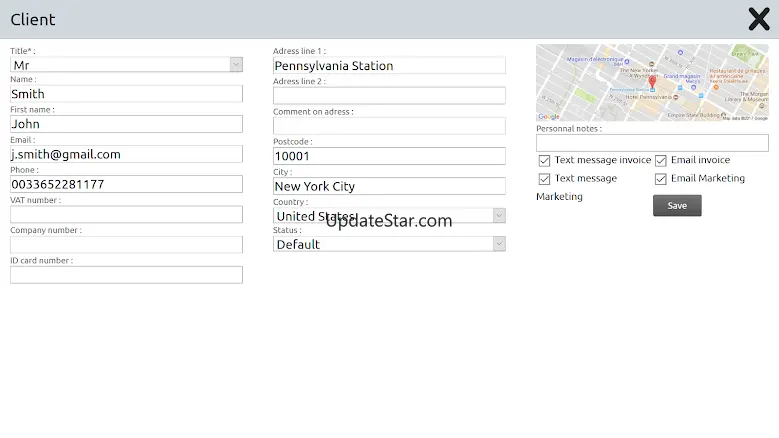
Task: Toggle the Text message Marketing checkbox
Action: tap(544, 179)
